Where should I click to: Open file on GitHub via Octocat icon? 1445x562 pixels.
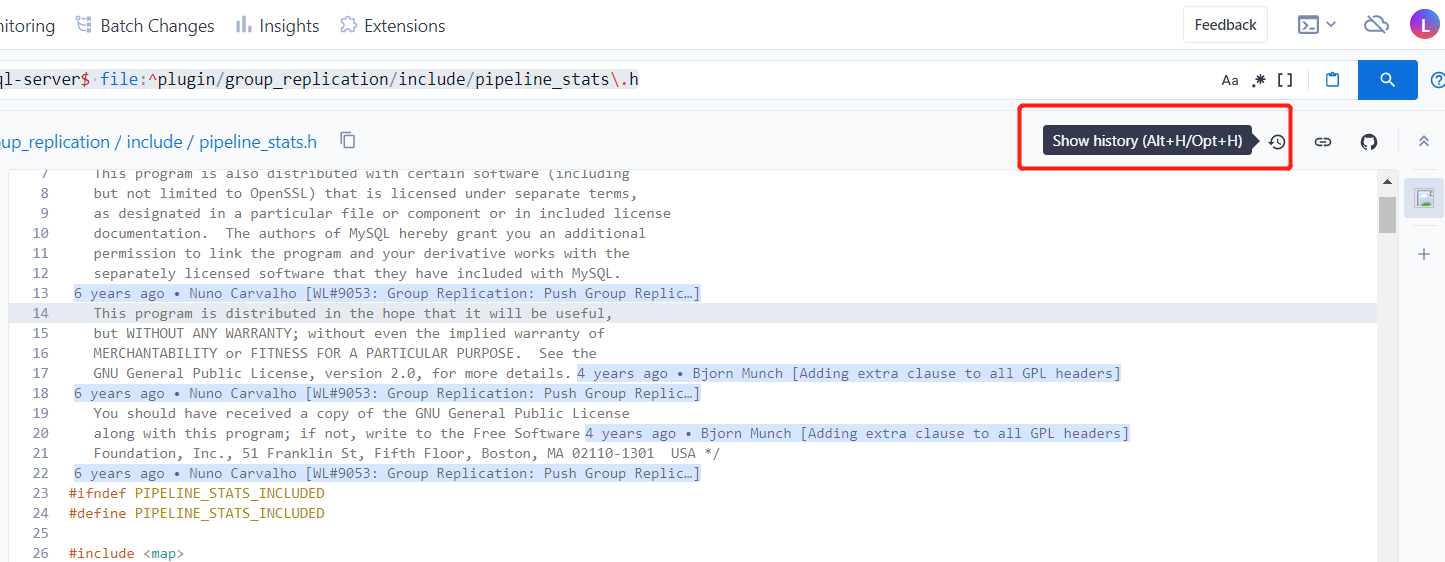[x=1369, y=142]
